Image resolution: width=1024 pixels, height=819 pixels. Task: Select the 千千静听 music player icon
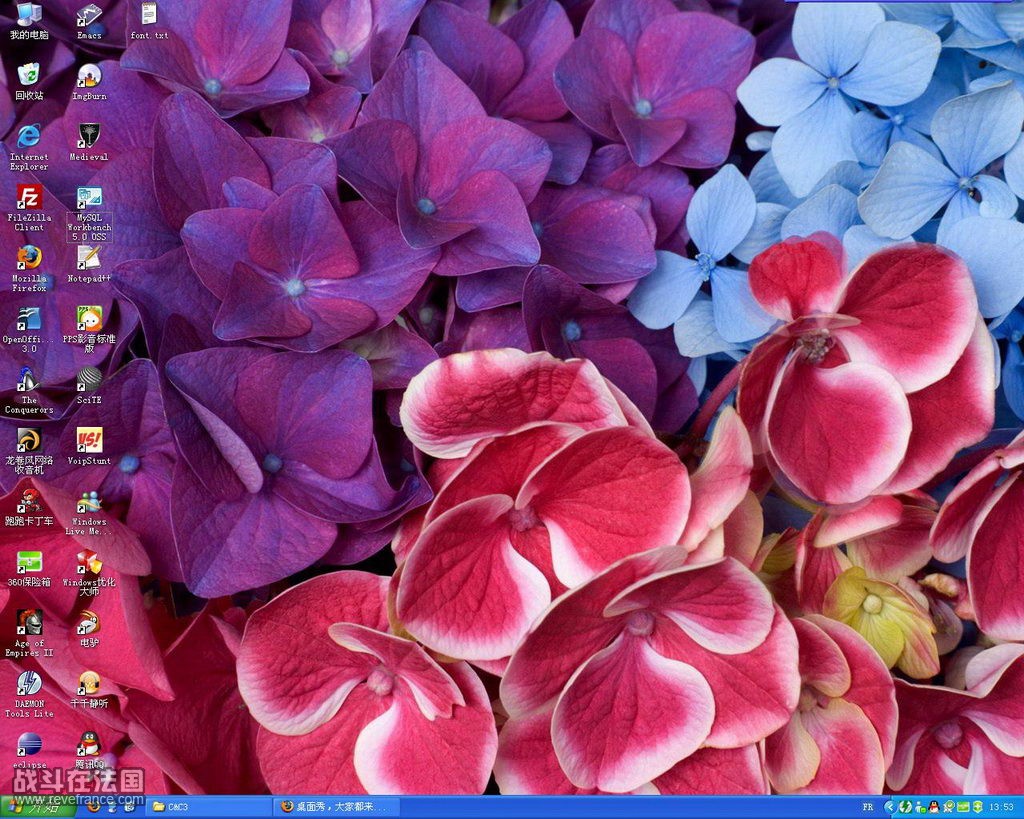[x=89, y=689]
